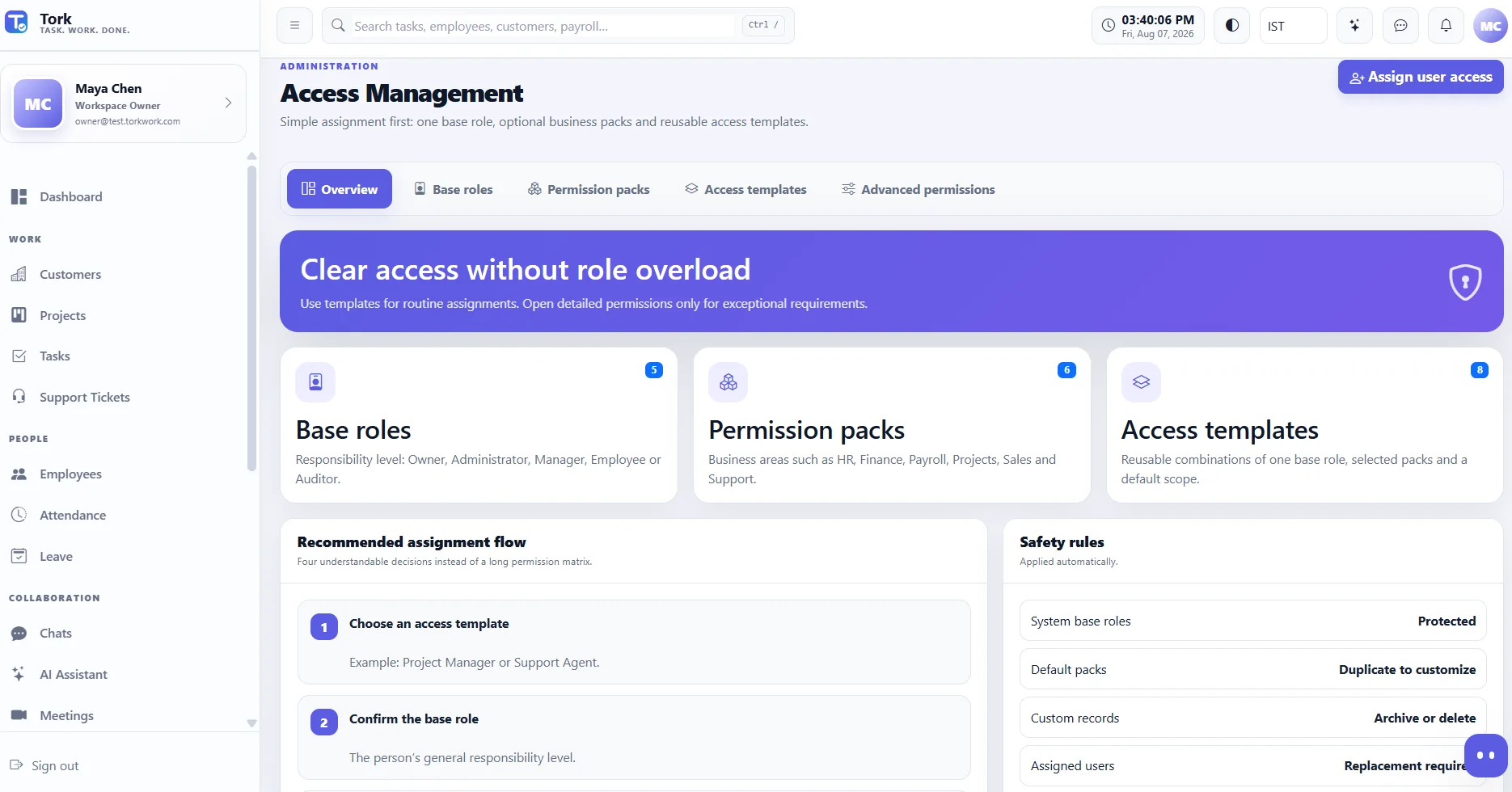Screen dimensions: 1512x792
Task: Expand Maya Chen's workspace profile chevron
Action: [x=228, y=103]
